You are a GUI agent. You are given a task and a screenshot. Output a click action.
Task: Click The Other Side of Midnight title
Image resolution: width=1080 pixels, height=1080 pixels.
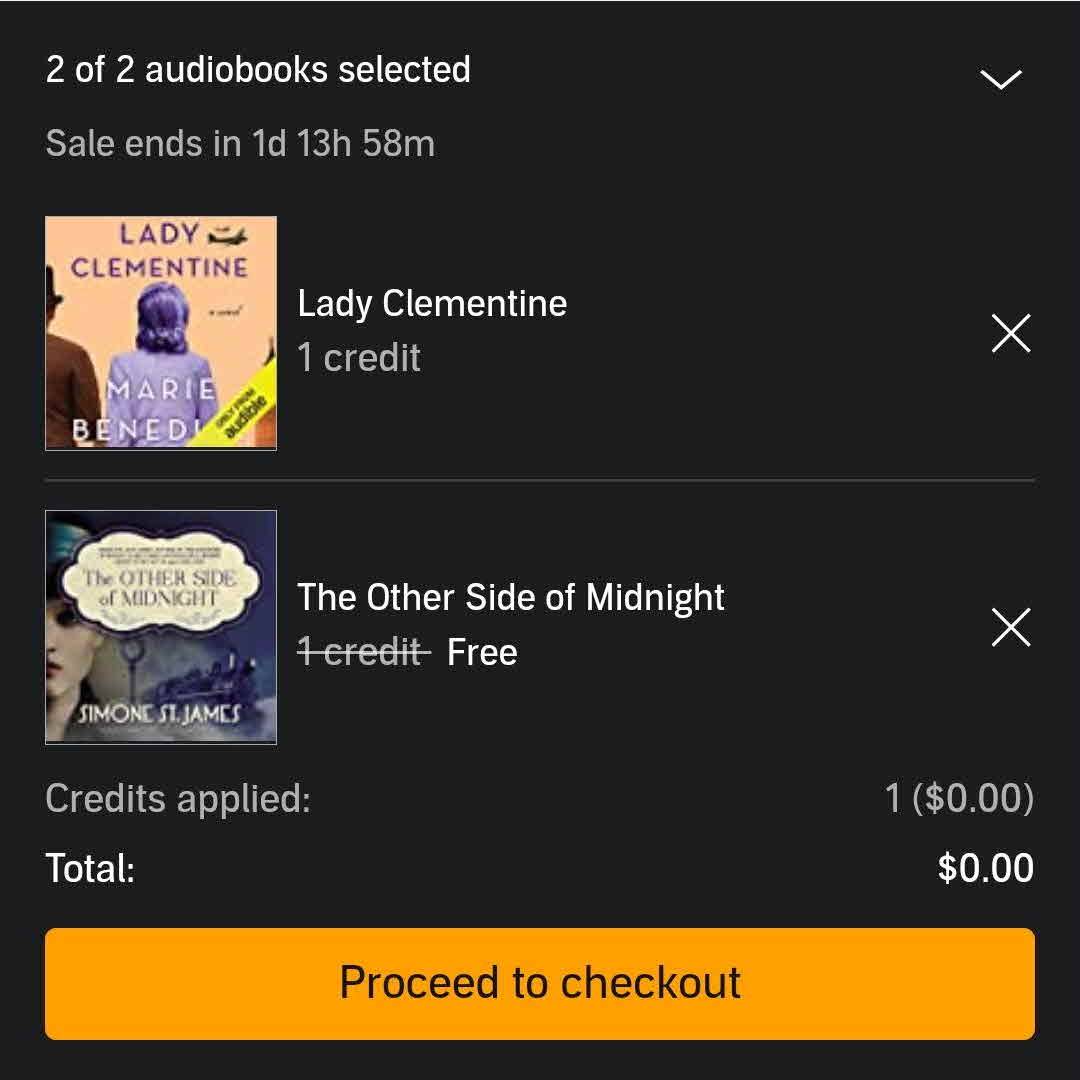coord(510,597)
